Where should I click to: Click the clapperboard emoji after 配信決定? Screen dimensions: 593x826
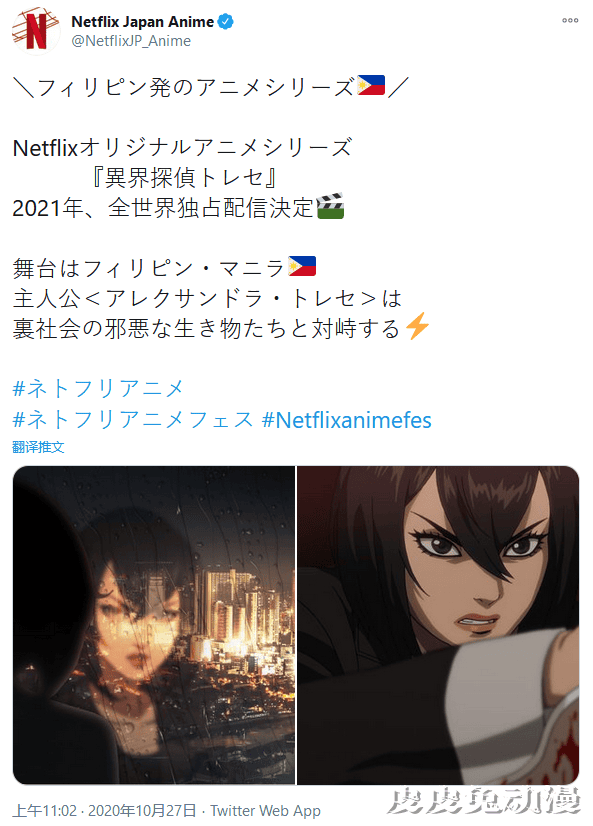tap(330, 206)
